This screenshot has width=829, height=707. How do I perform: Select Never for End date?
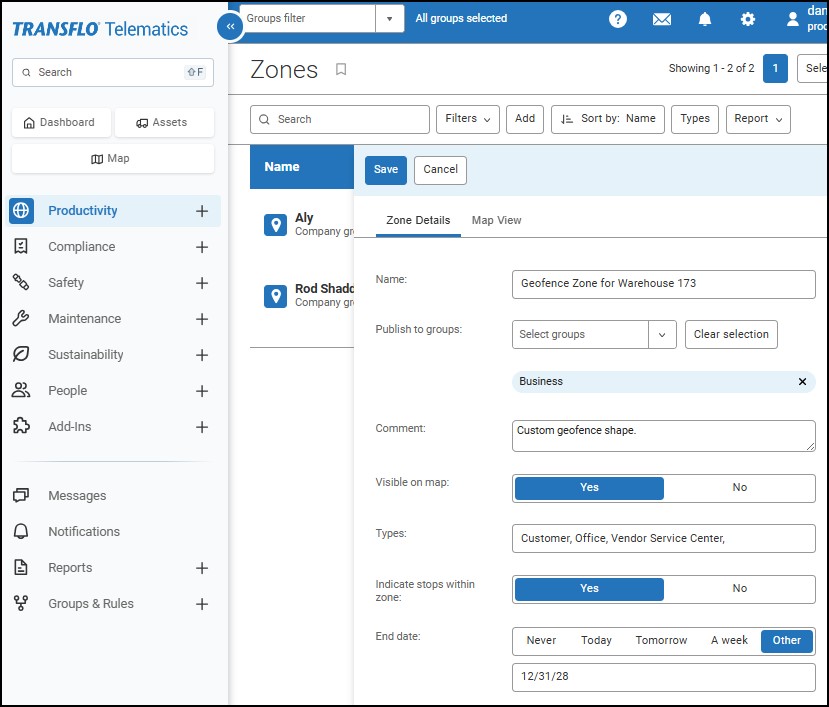coord(541,641)
